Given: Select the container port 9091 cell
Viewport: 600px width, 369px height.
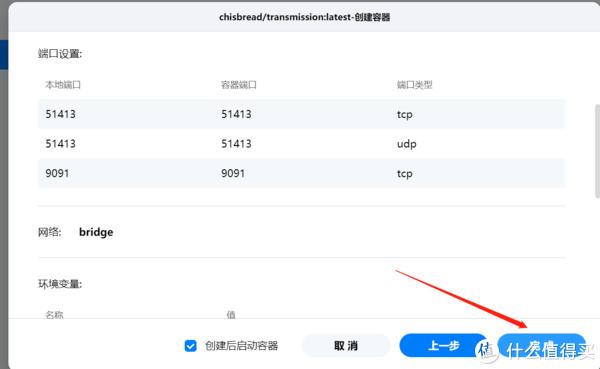Looking at the screenshot, I should pyautogui.click(x=233, y=173).
